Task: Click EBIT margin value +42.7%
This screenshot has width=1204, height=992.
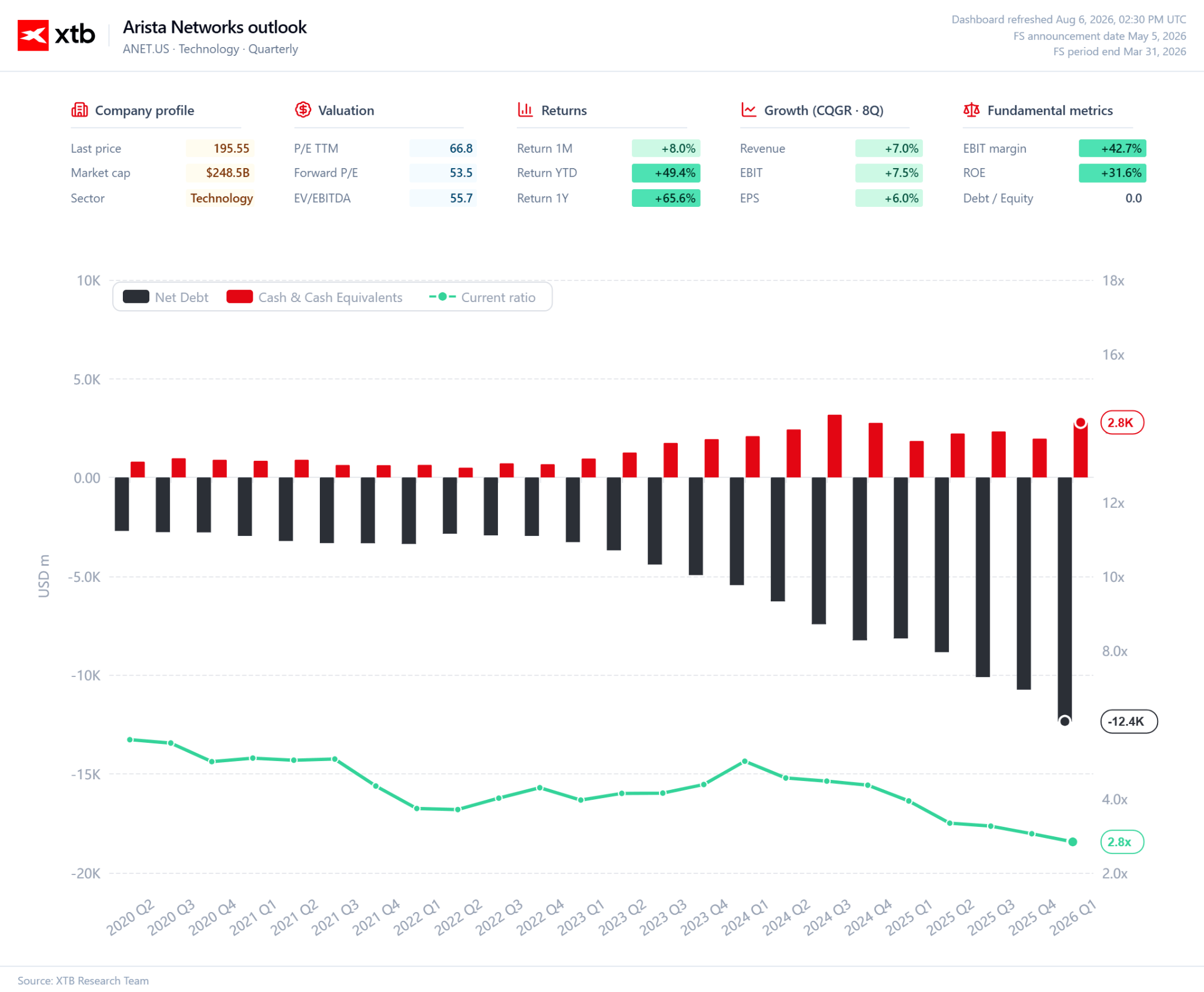Action: click(1112, 148)
